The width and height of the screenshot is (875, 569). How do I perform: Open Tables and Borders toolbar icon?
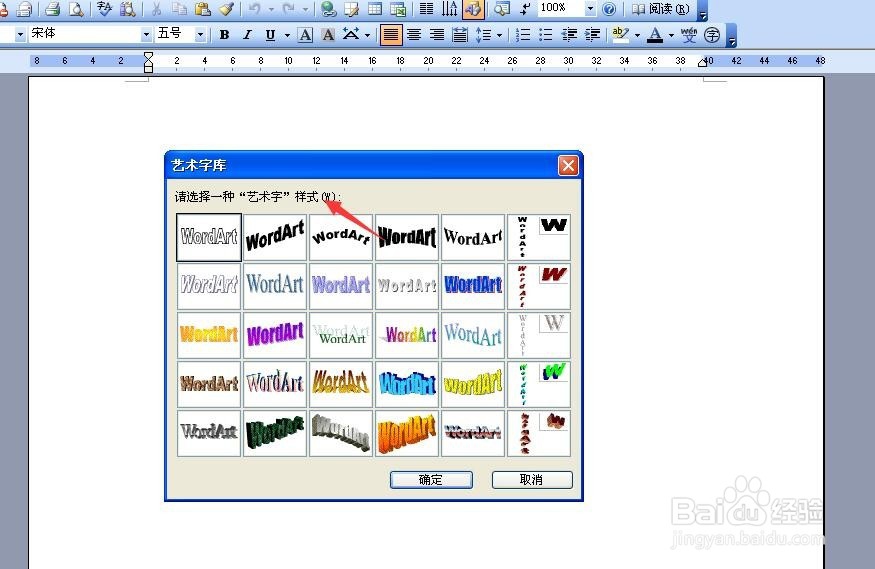point(352,8)
